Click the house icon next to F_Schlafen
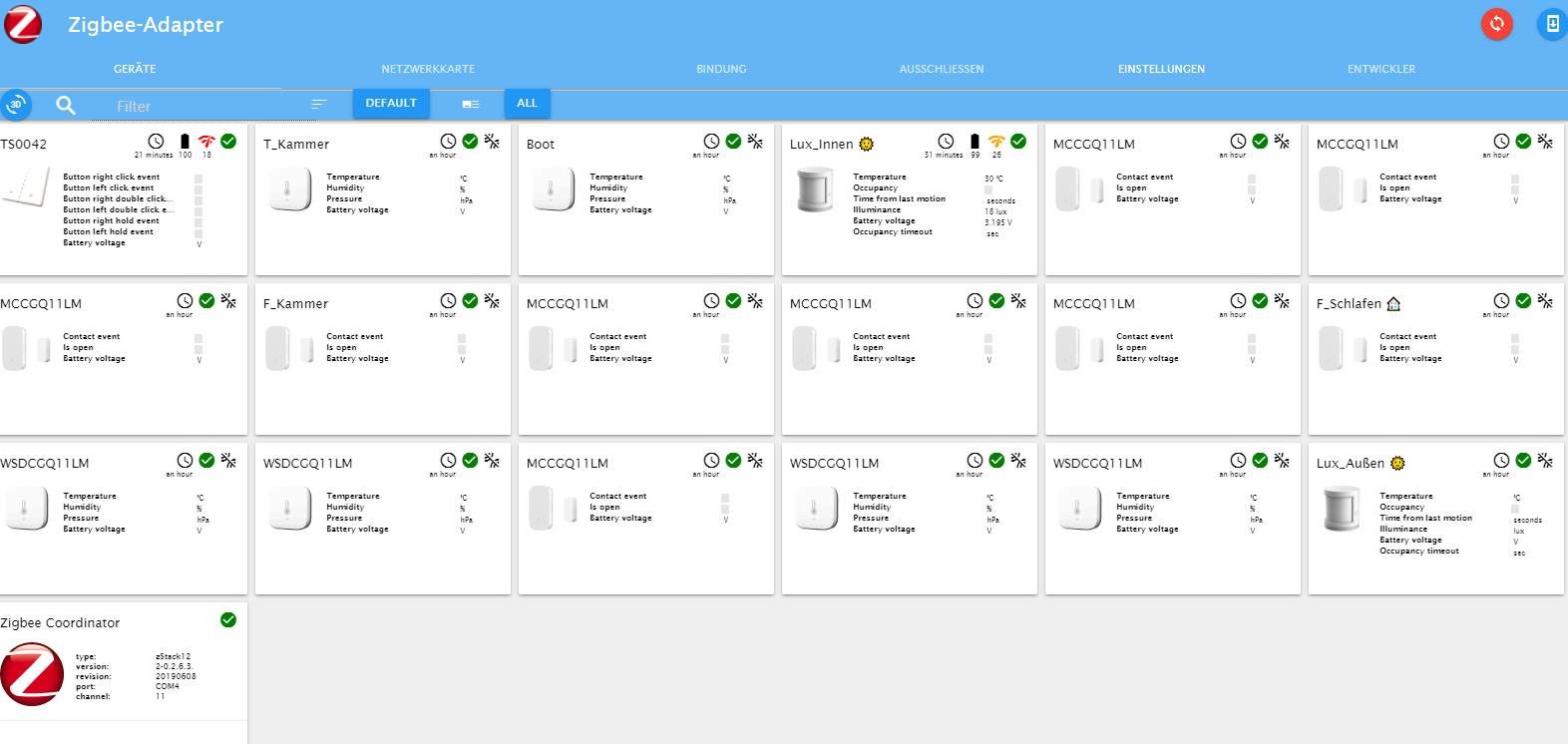1568x744 pixels. tap(1393, 303)
